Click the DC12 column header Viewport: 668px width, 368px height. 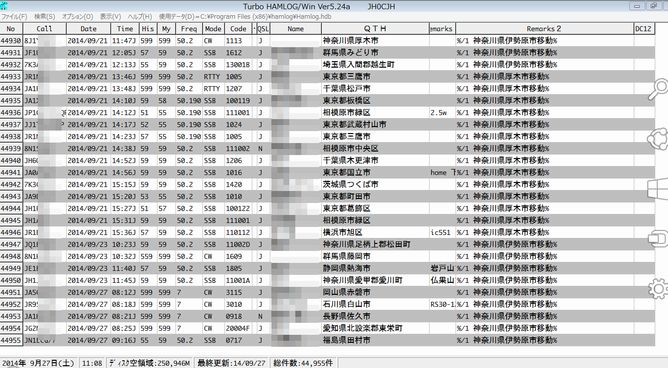(644, 29)
